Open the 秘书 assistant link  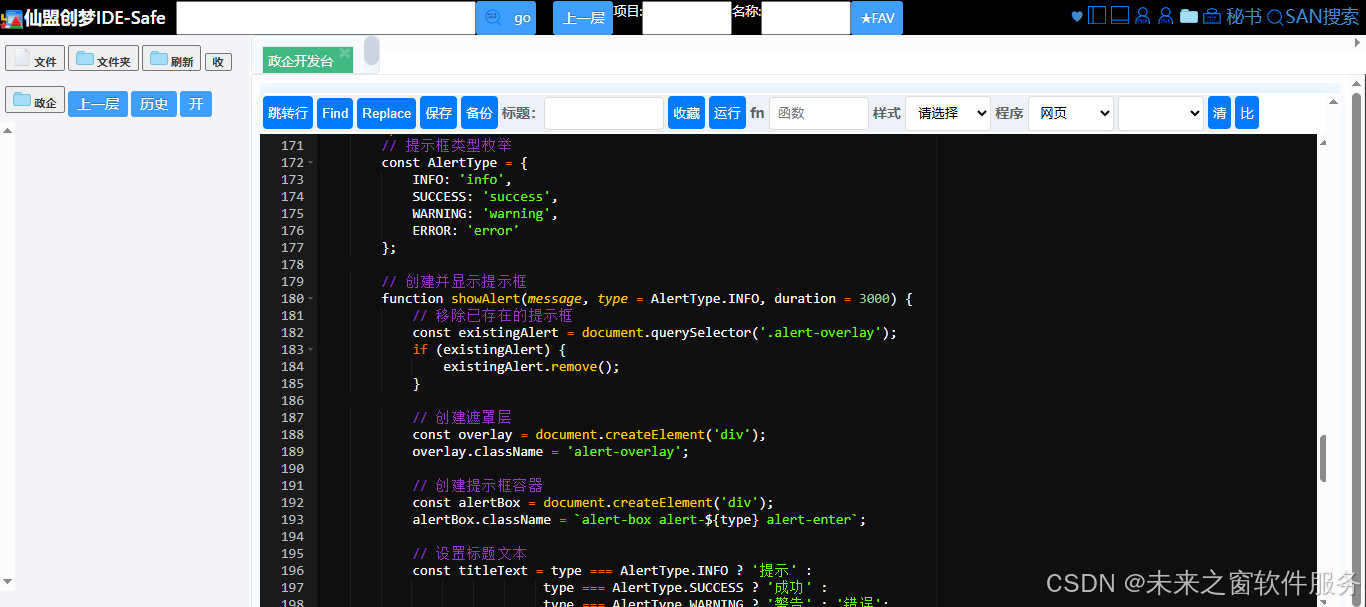point(1244,17)
